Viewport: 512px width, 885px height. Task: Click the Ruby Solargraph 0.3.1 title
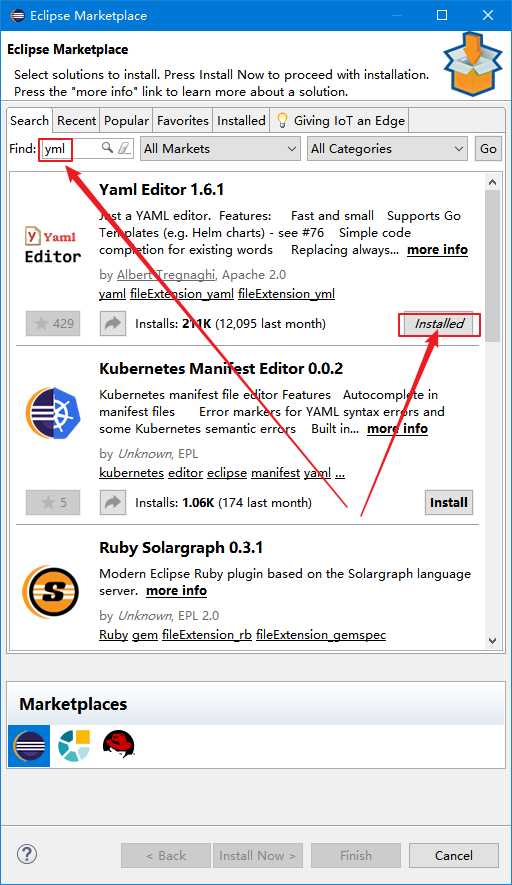[181, 547]
